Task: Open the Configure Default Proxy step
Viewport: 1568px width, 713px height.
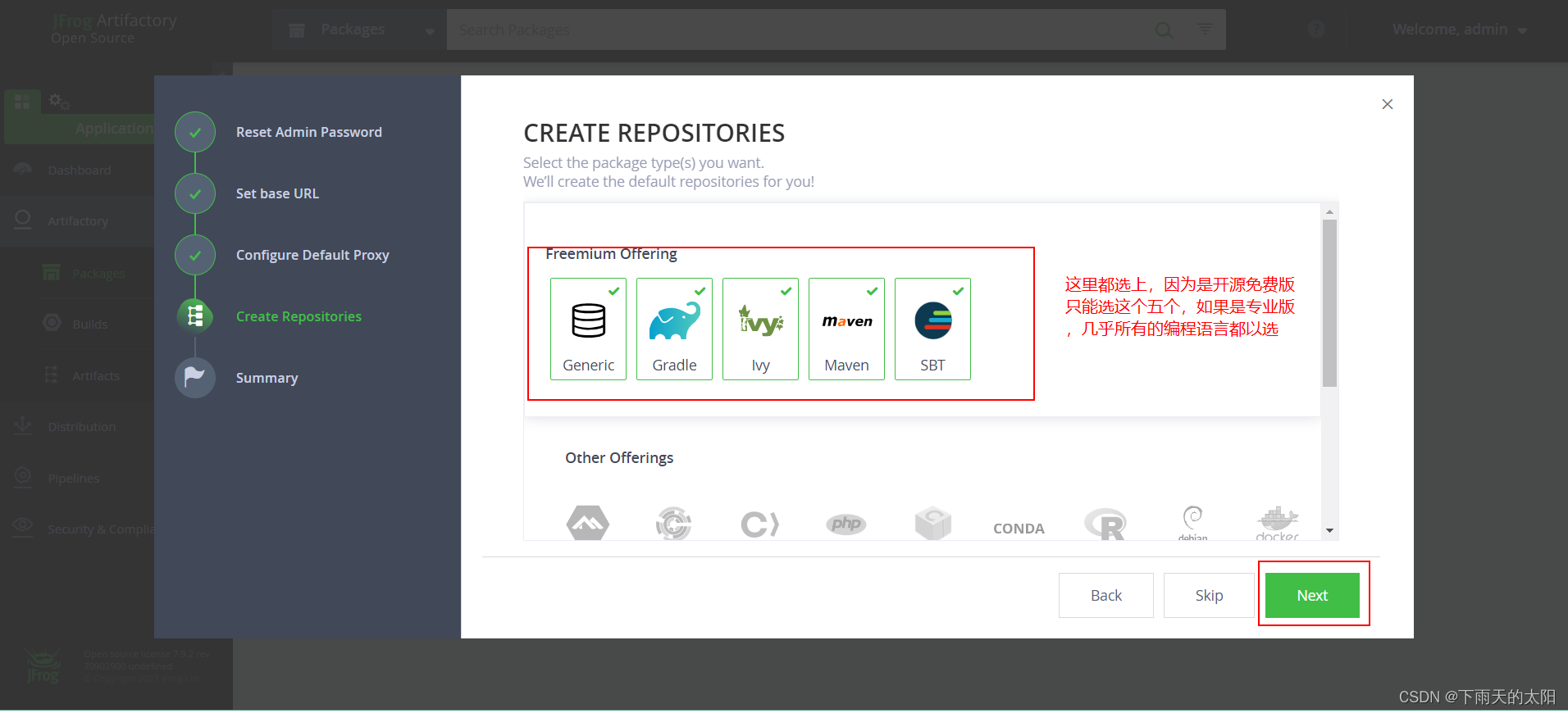Action: tap(312, 255)
